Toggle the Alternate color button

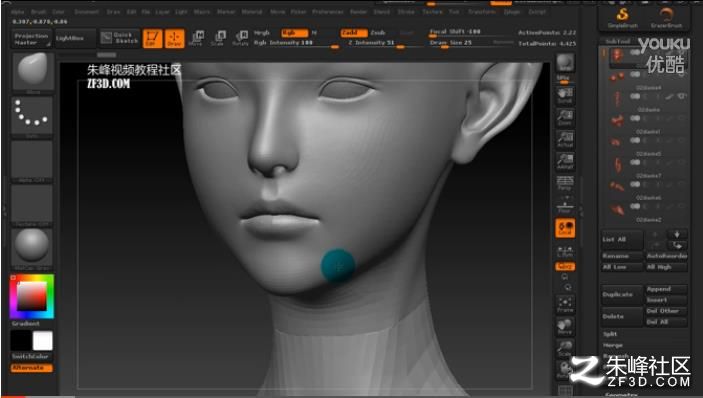31,368
